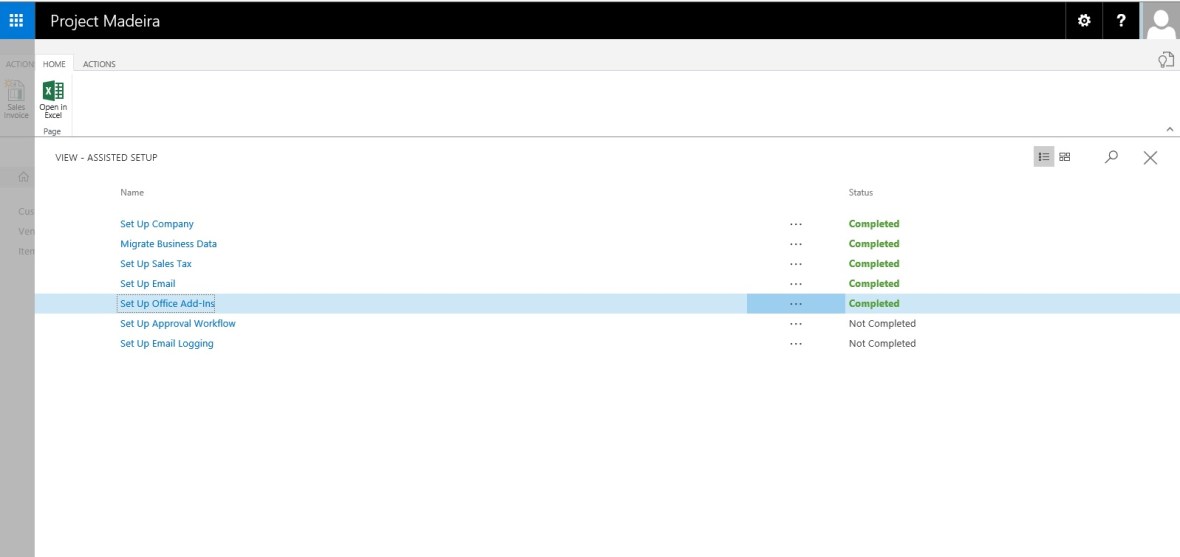Open ellipsis menu for Set Up Office Add-Ins

click(x=795, y=304)
